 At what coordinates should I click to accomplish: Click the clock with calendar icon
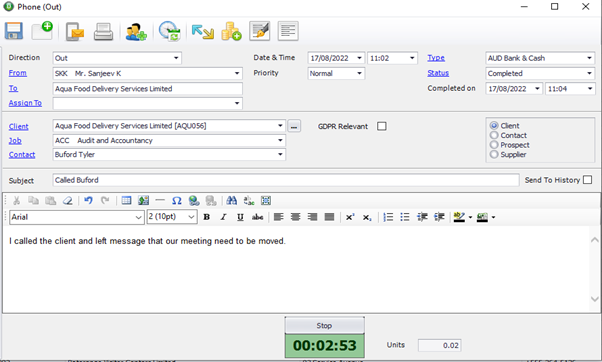[170, 31]
